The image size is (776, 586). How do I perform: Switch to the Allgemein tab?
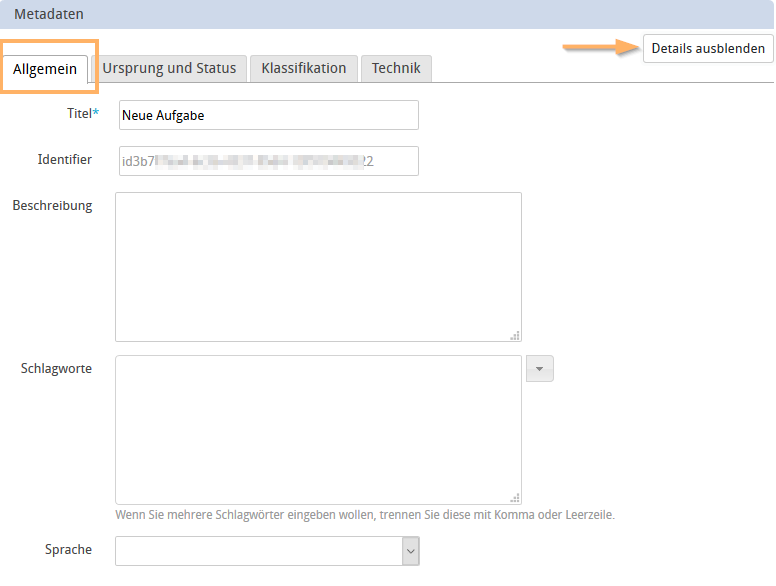(45, 69)
